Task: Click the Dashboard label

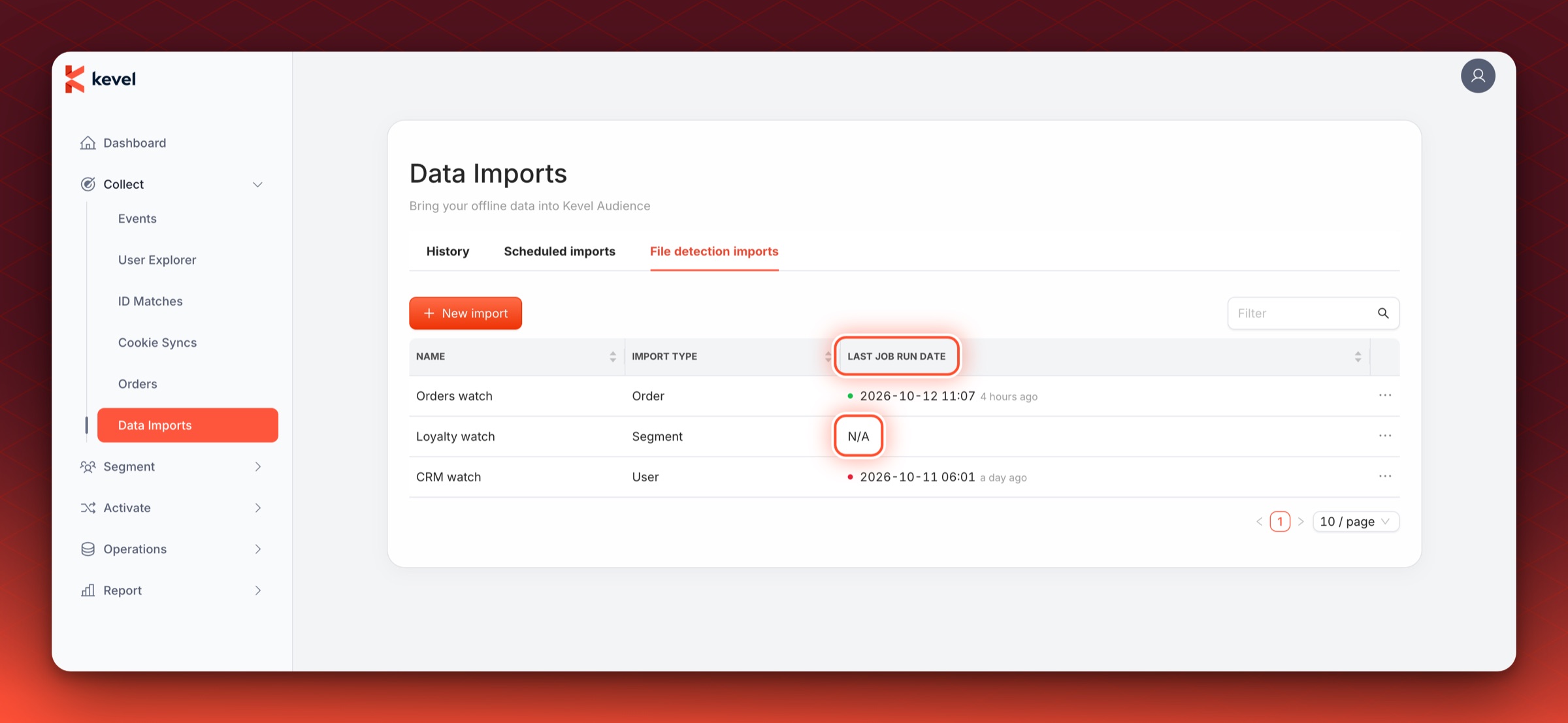Action: 135,143
